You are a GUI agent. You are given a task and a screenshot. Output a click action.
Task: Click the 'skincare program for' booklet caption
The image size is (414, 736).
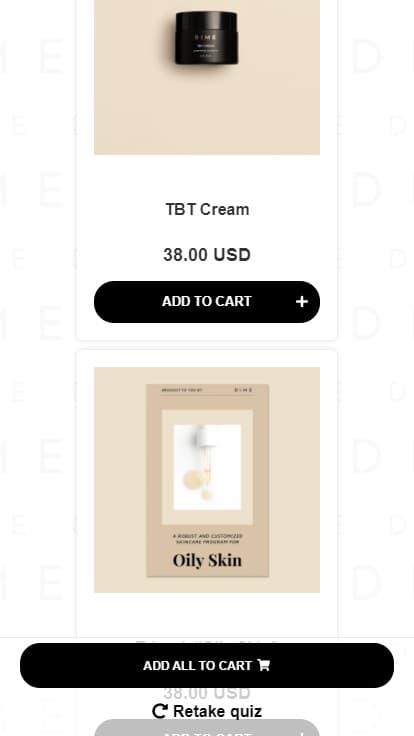click(x=207, y=542)
